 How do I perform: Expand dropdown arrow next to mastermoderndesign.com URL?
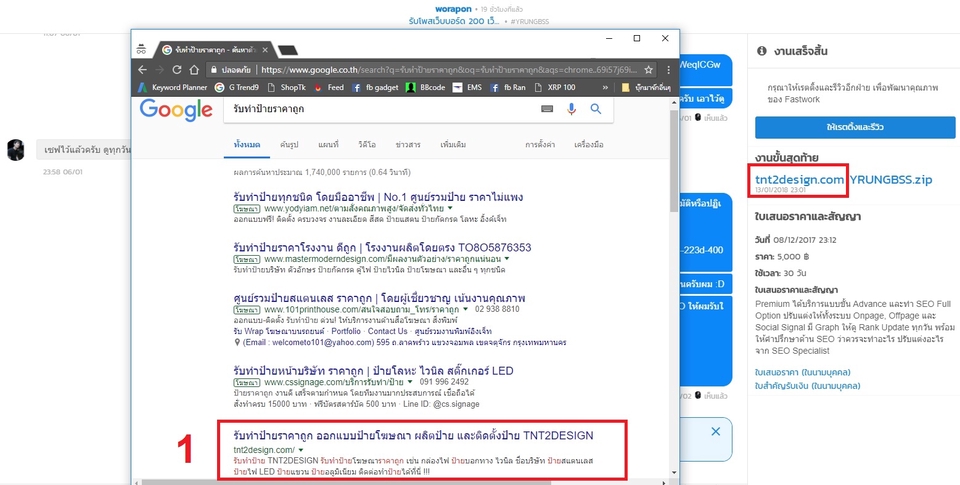(x=507, y=259)
